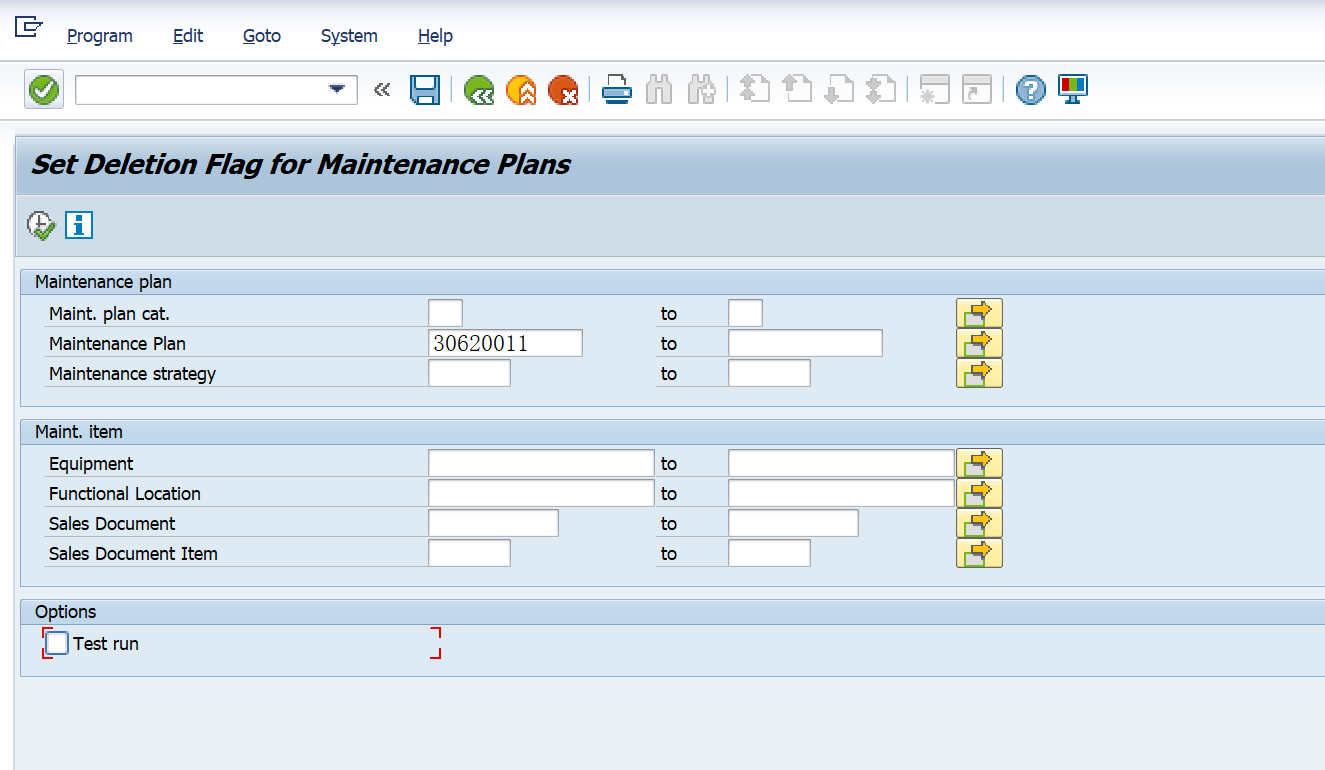Open multiple selection for Functional Location
Screen dimensions: 1325x770
[x=979, y=492]
